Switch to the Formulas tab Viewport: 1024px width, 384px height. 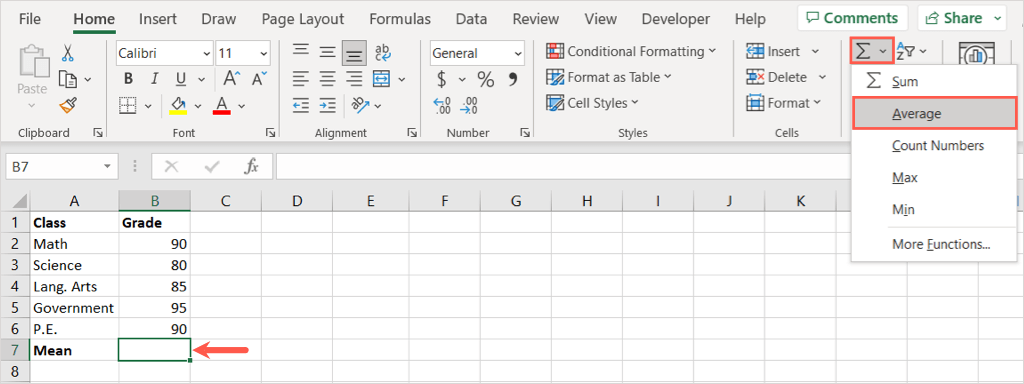[400, 19]
